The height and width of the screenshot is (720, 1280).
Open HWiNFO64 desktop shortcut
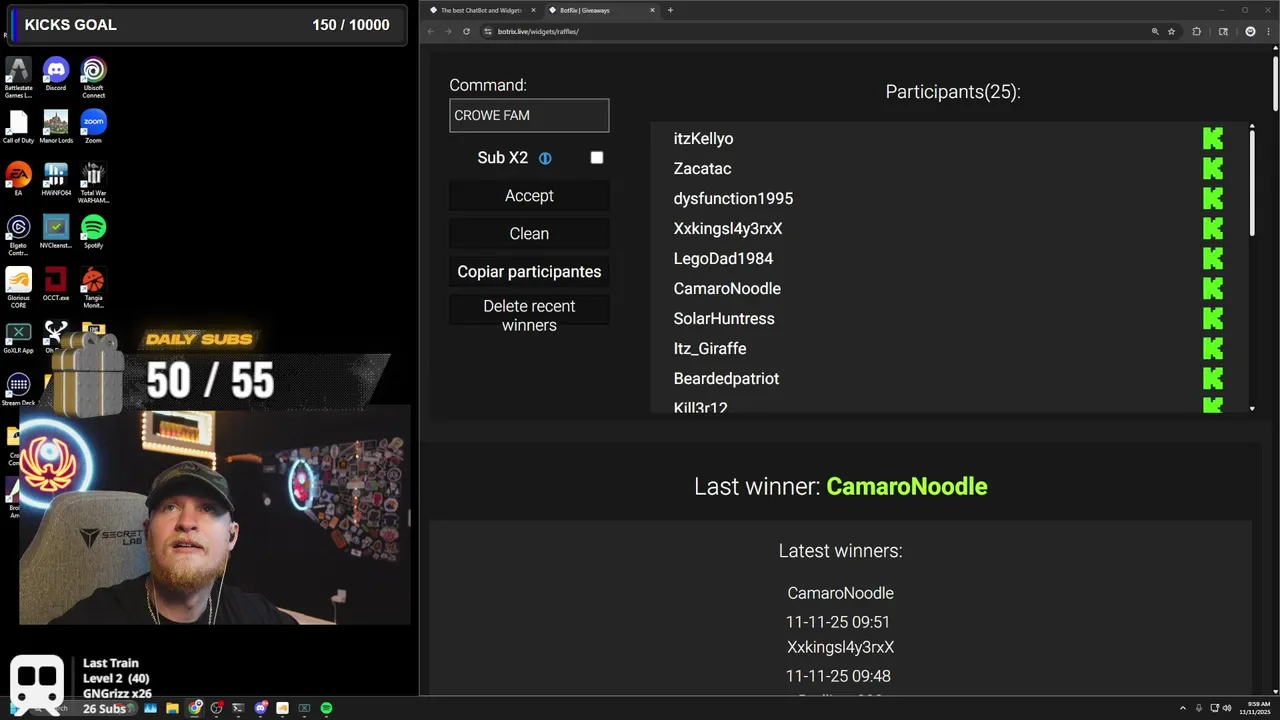click(x=56, y=179)
